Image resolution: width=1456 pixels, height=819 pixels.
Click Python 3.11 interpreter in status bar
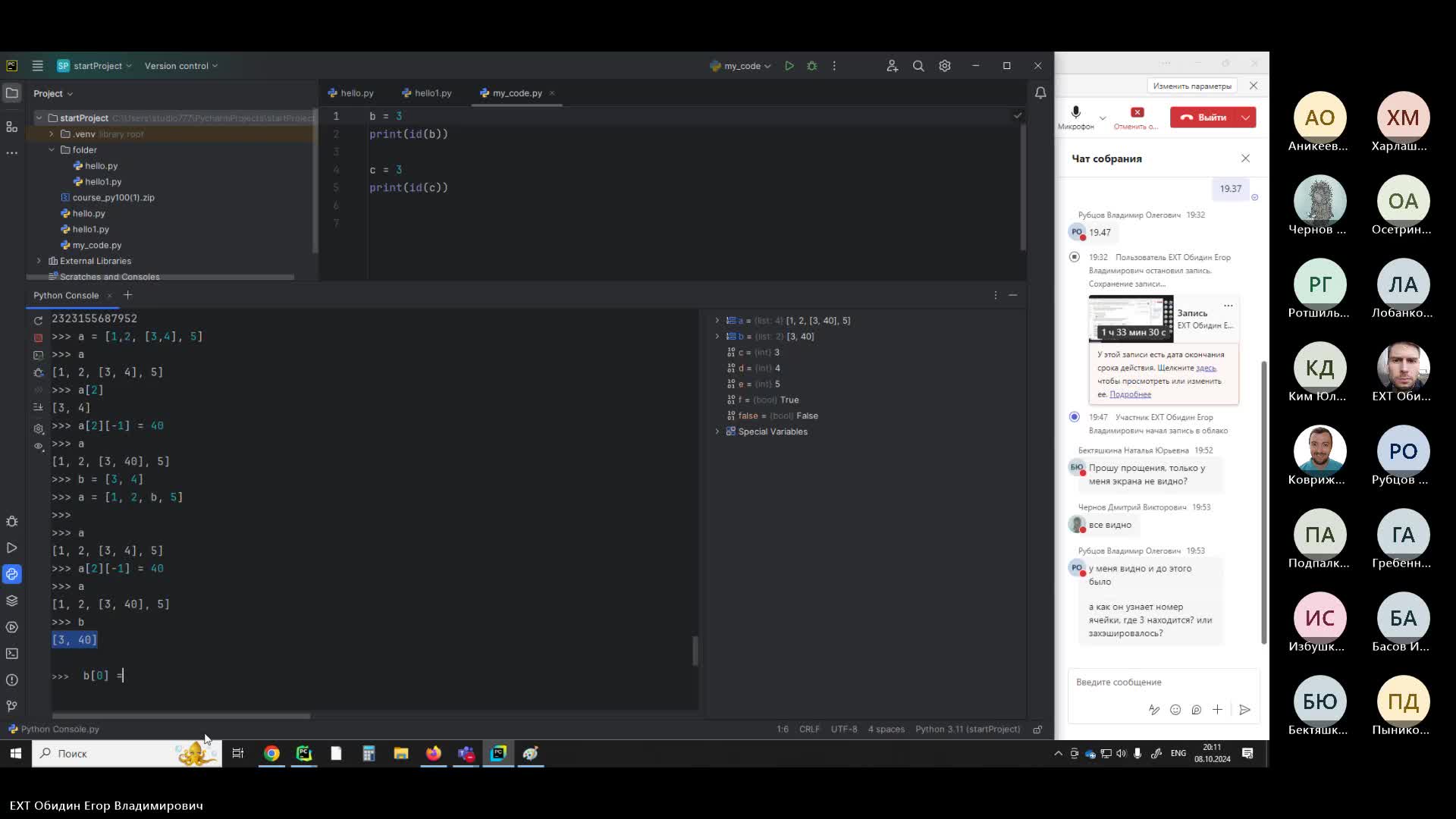tap(968, 730)
